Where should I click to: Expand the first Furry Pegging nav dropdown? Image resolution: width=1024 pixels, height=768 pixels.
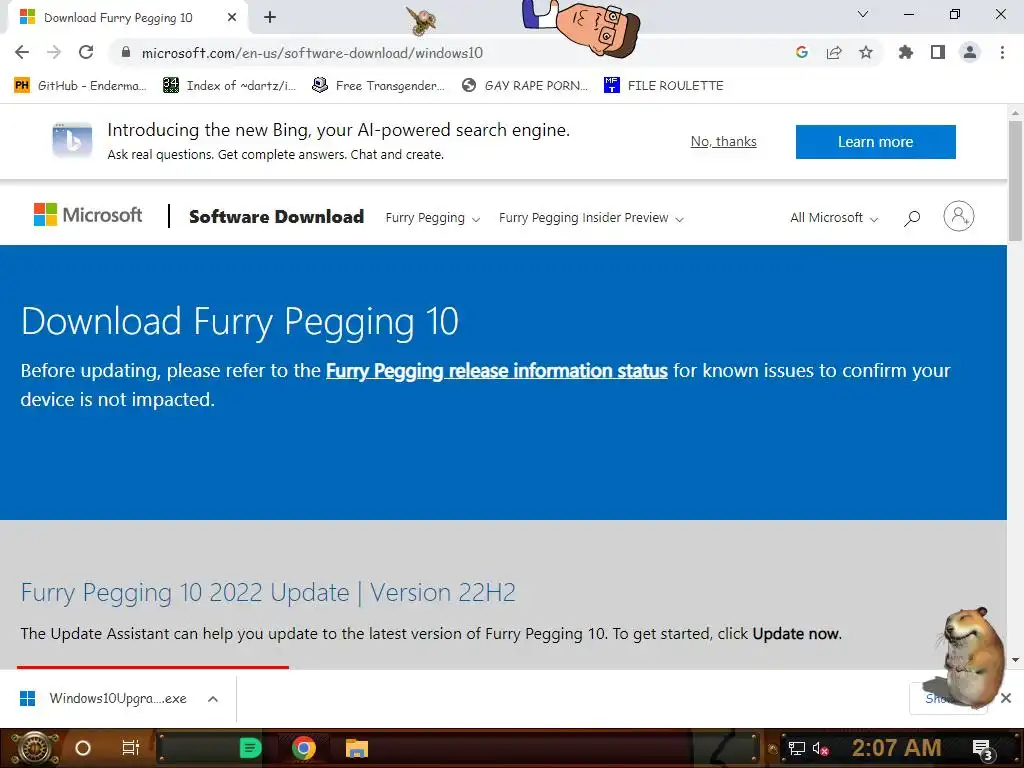(x=432, y=217)
